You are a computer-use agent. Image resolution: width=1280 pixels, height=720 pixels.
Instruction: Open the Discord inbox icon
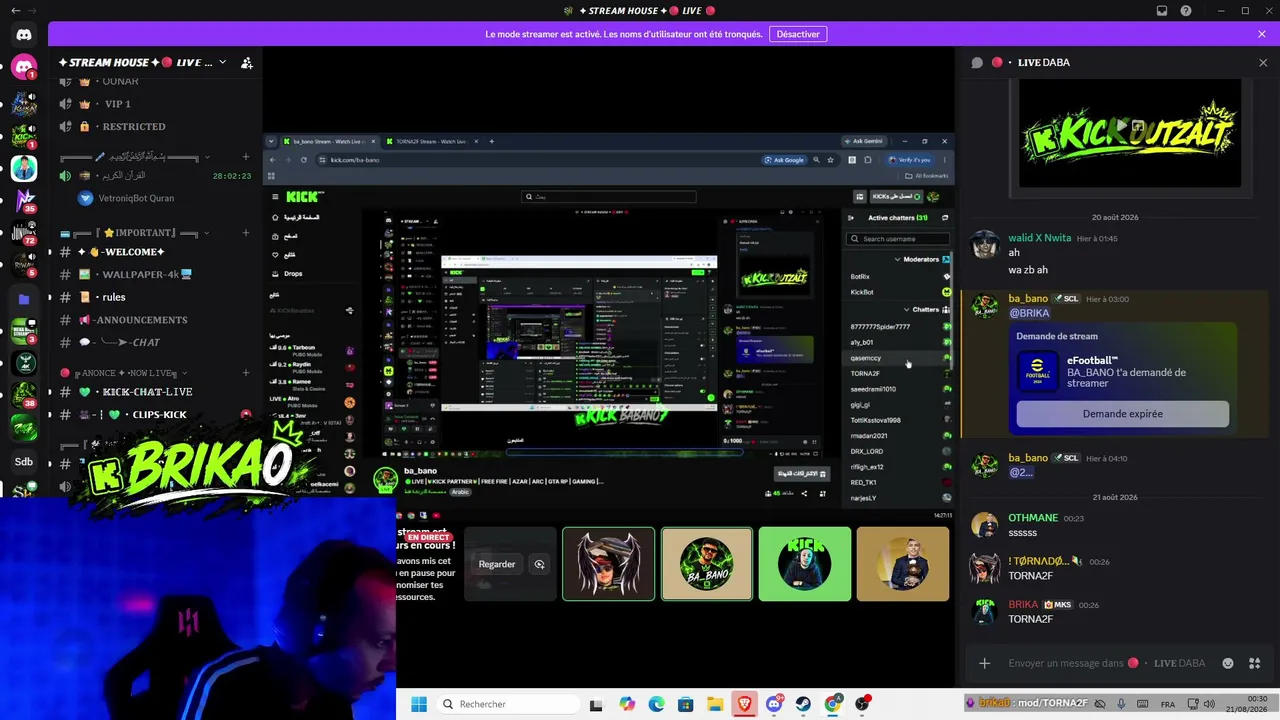1162,10
